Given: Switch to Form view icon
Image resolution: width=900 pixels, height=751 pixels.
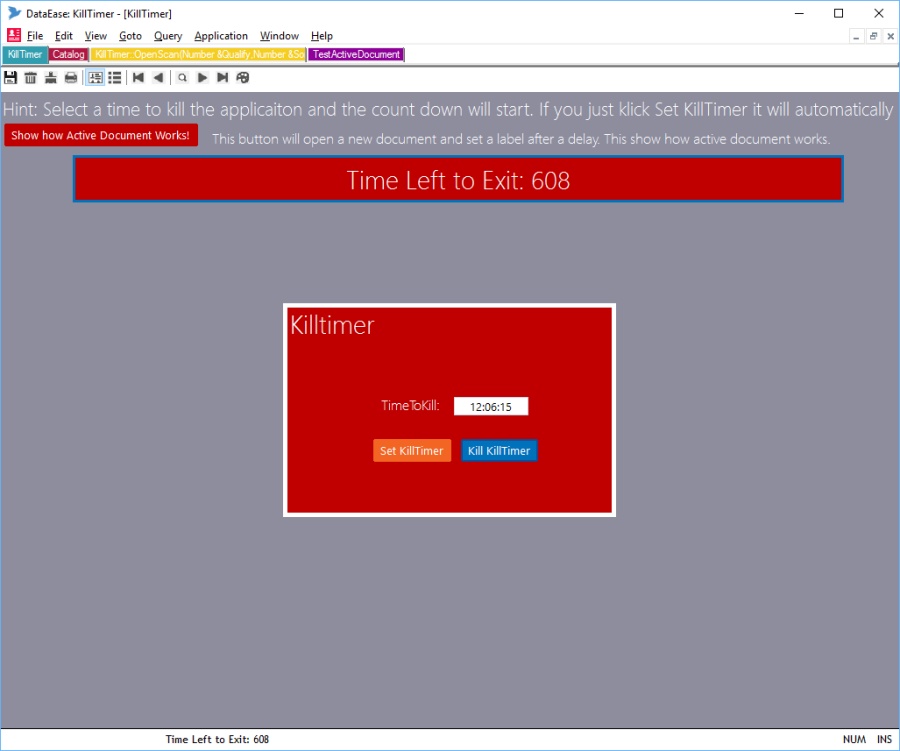Looking at the screenshot, I should point(95,78).
